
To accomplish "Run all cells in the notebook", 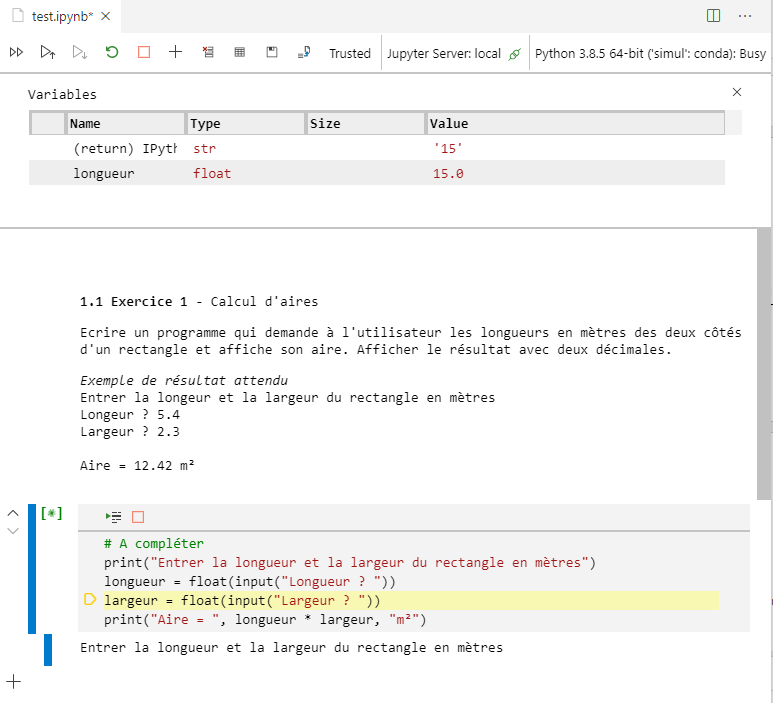I will tap(16, 52).
